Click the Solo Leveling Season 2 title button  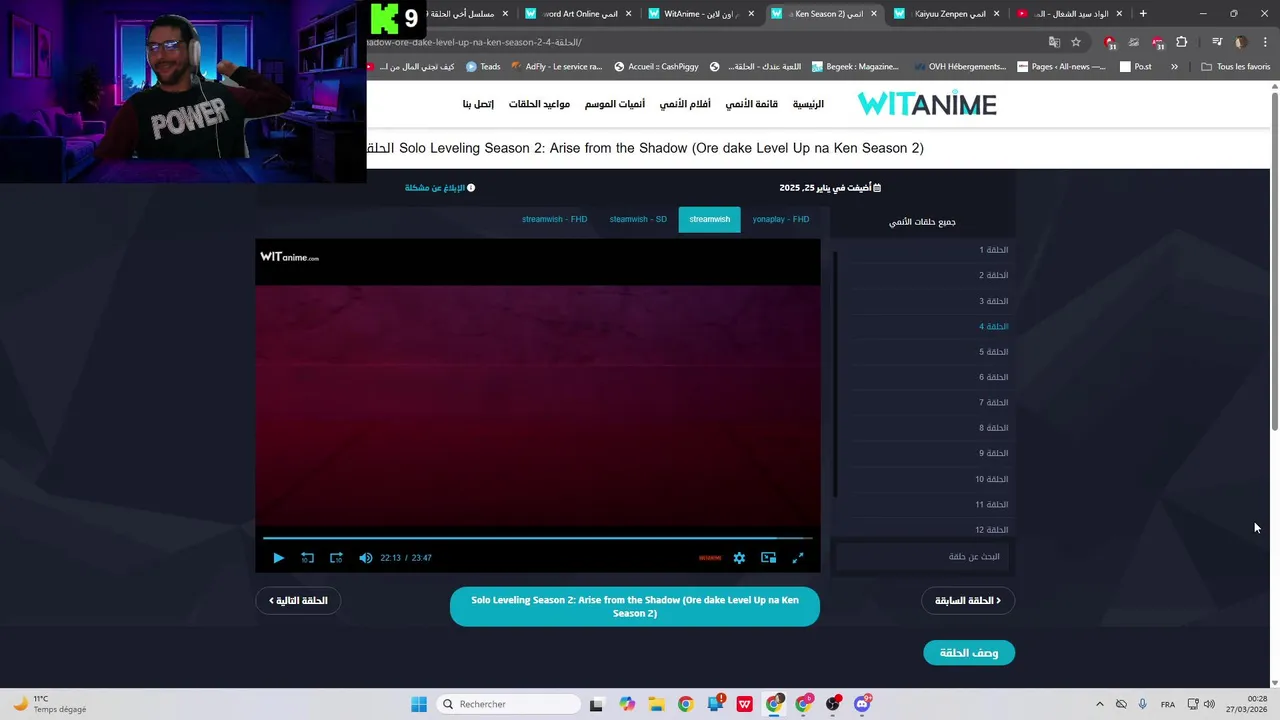coord(635,607)
